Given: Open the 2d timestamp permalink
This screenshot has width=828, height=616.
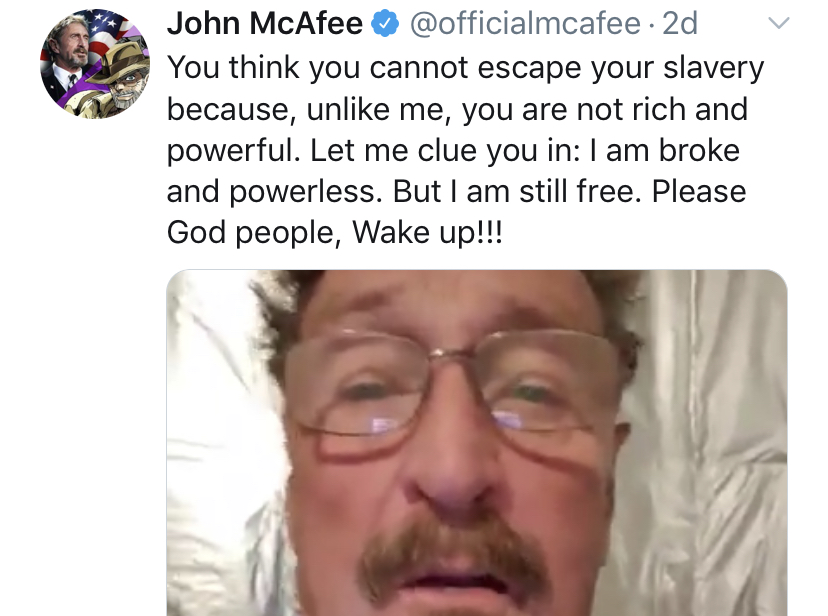Looking at the screenshot, I should tap(680, 24).
